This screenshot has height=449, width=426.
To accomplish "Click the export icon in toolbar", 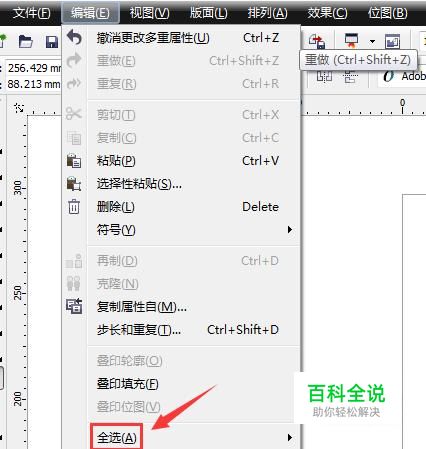I will tap(317, 41).
